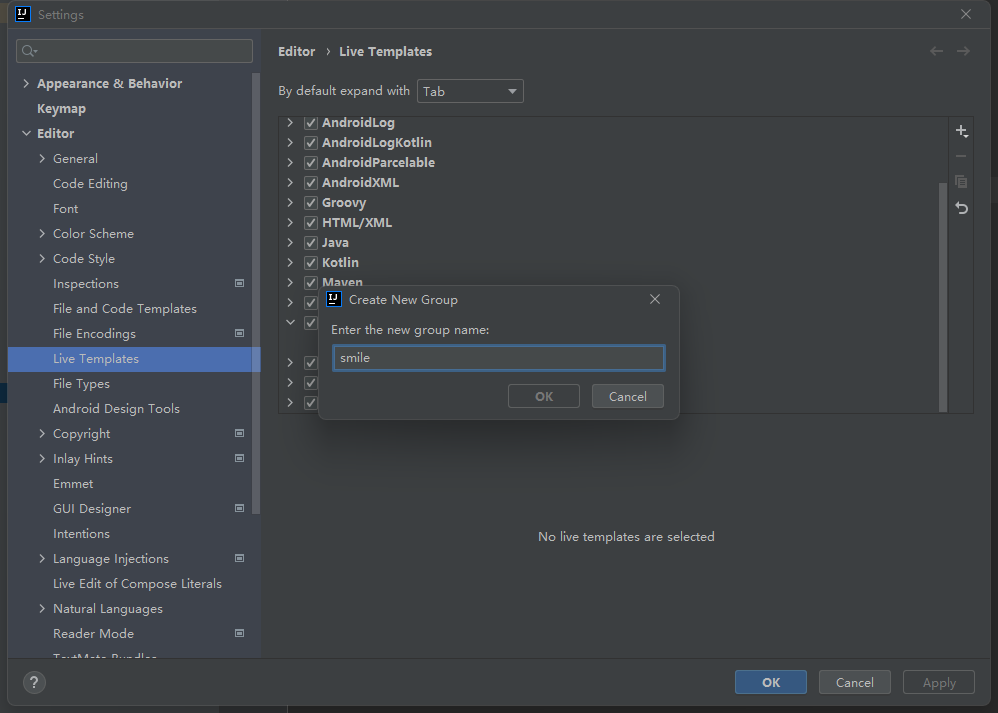This screenshot has height=713, width=998.
Task: Click the duplicate template icon
Action: tap(961, 182)
